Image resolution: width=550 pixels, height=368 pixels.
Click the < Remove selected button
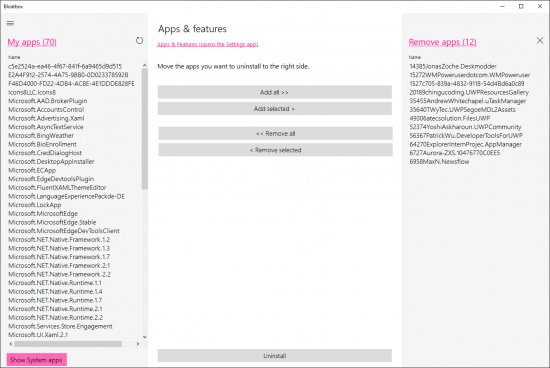pos(275,150)
